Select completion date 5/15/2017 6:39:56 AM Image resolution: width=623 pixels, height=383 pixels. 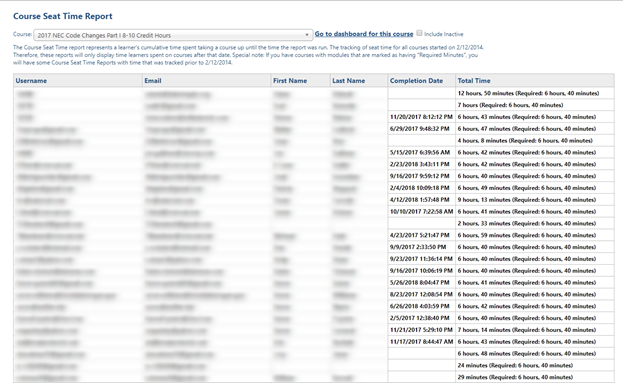tap(421, 153)
